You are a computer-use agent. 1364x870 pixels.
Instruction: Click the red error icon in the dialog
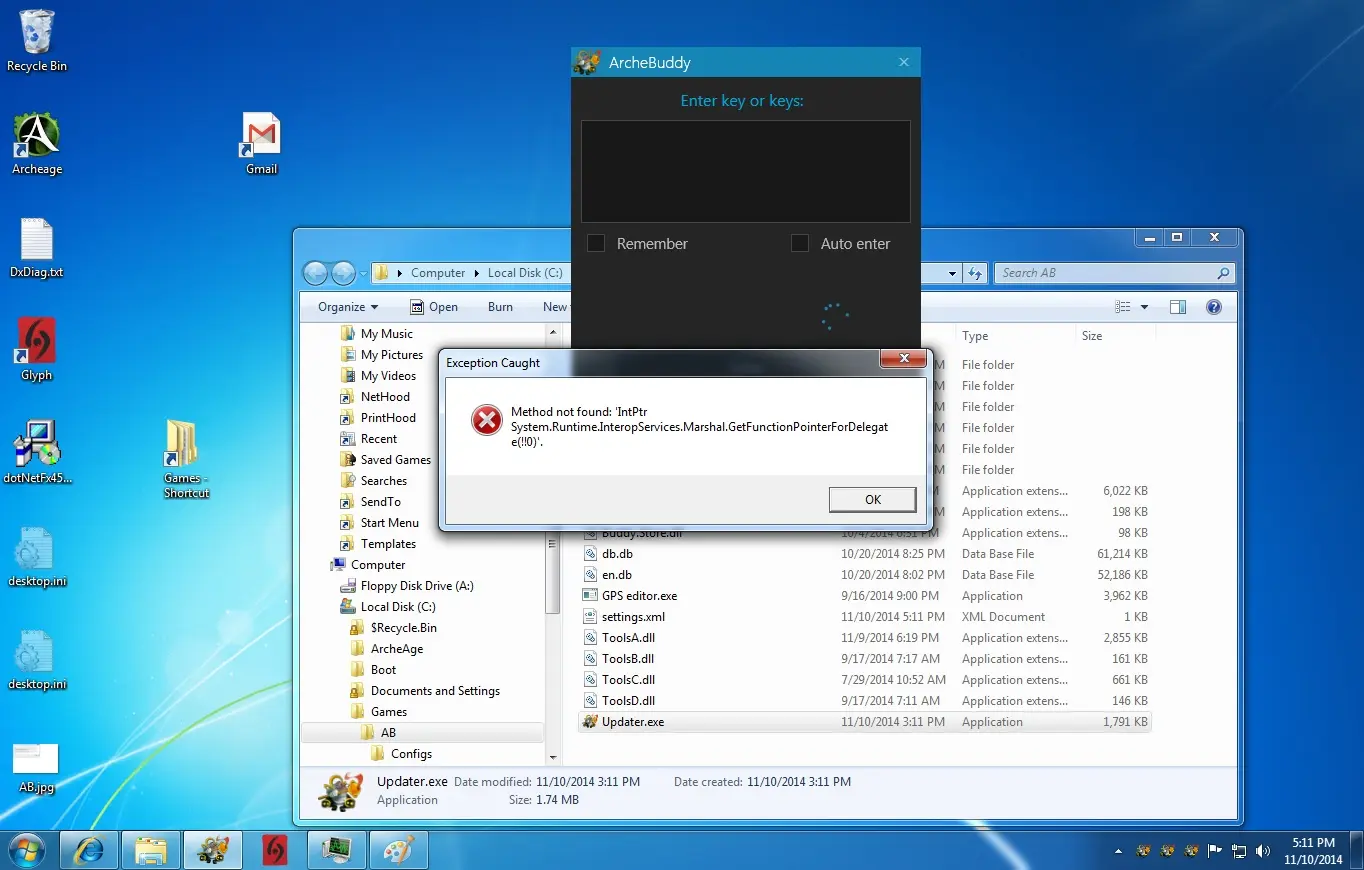[486, 421]
